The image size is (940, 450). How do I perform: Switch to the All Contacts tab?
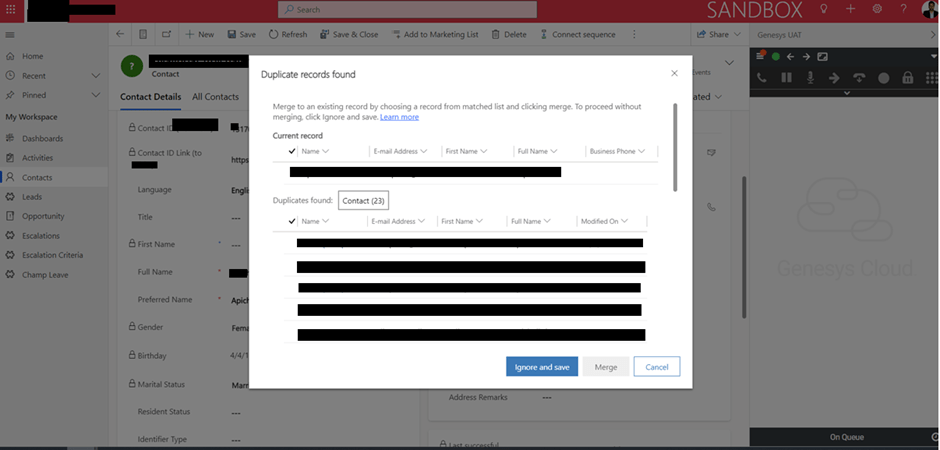click(x=215, y=97)
